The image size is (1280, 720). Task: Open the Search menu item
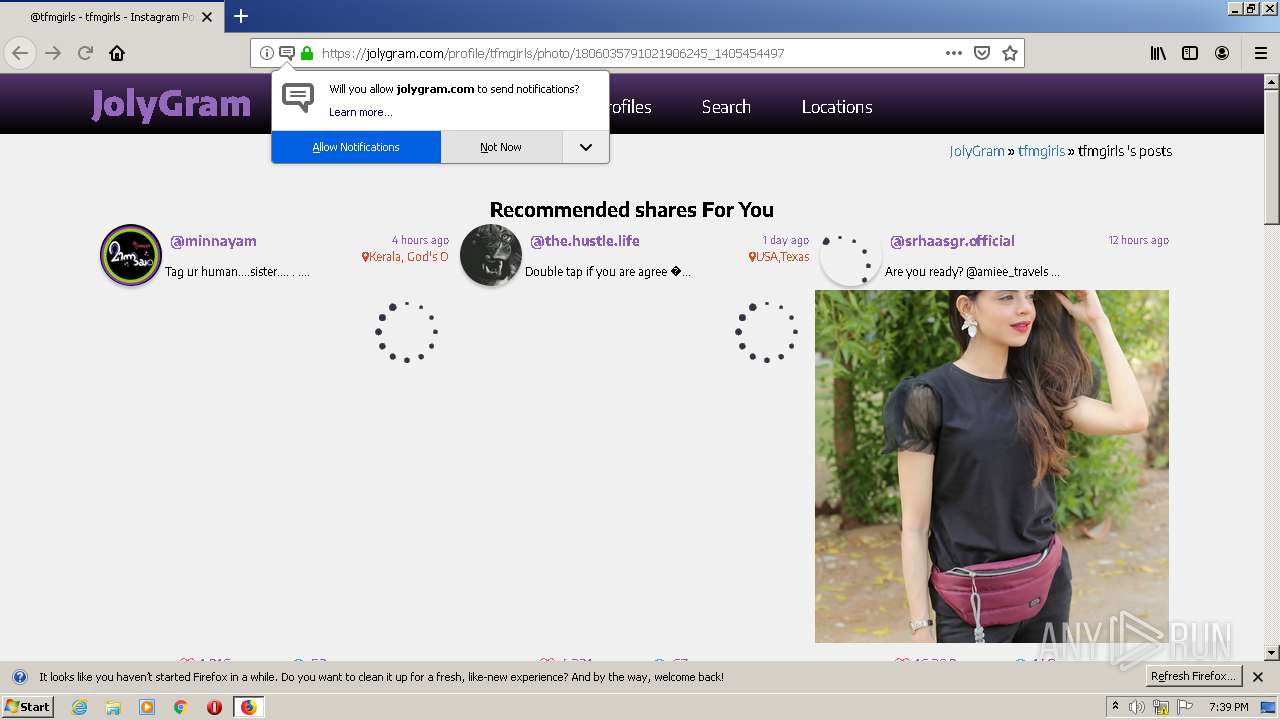[x=726, y=107]
